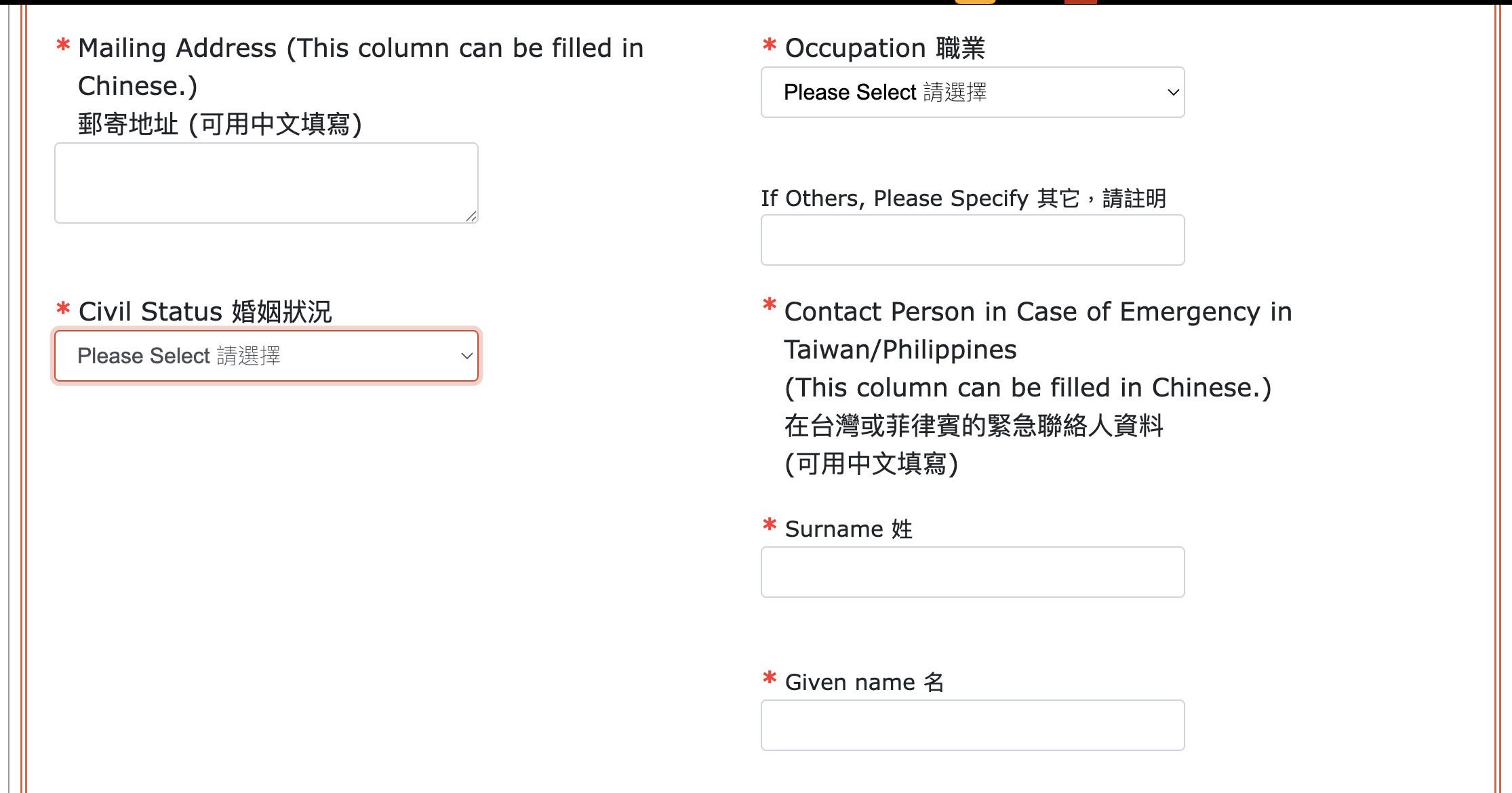1512x793 pixels.
Task: Click the If Others, Please Specify label
Action: click(x=963, y=199)
